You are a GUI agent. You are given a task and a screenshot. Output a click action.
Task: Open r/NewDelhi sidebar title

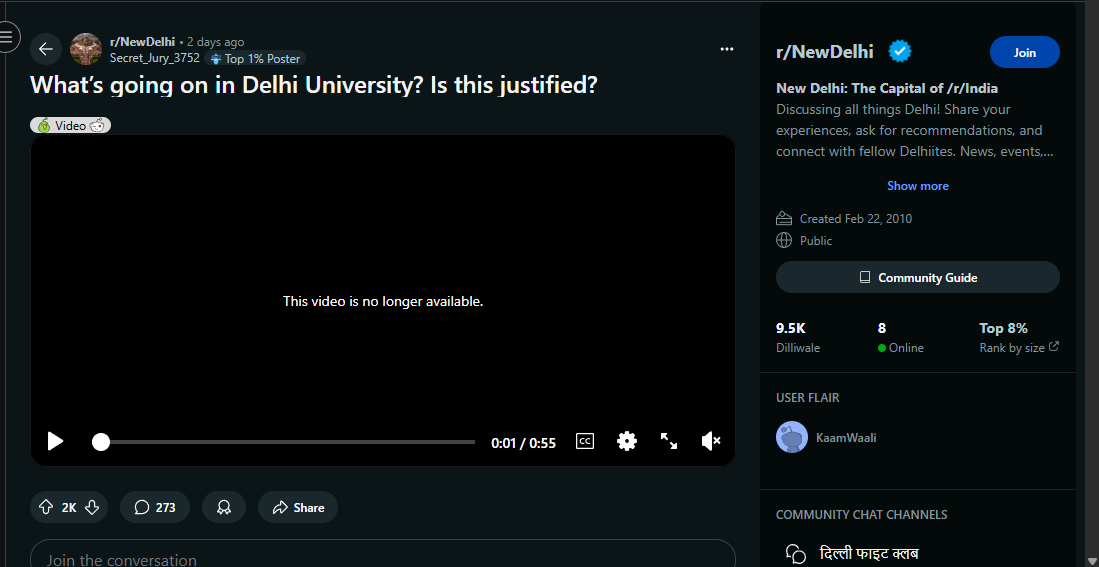coord(824,52)
